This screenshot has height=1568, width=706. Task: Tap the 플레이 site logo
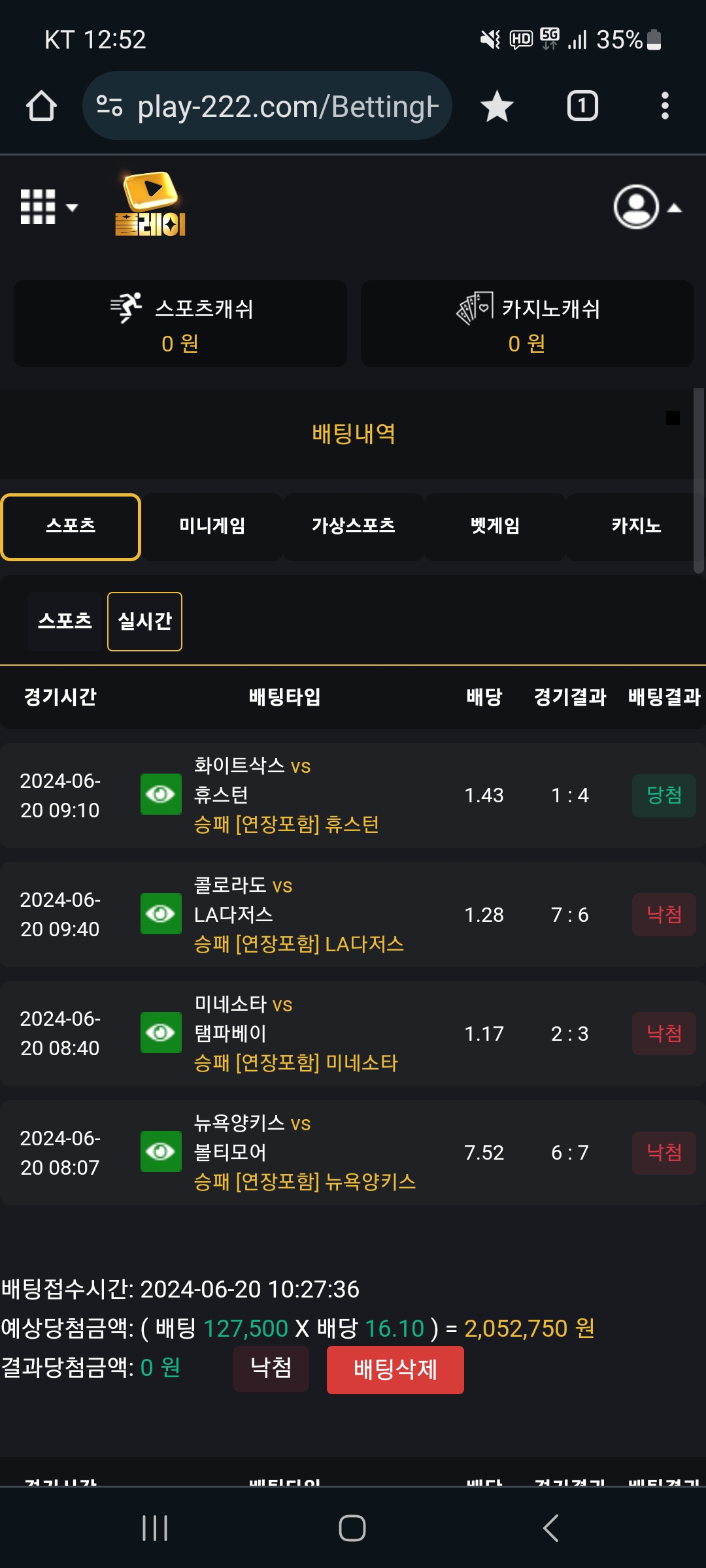click(x=150, y=203)
